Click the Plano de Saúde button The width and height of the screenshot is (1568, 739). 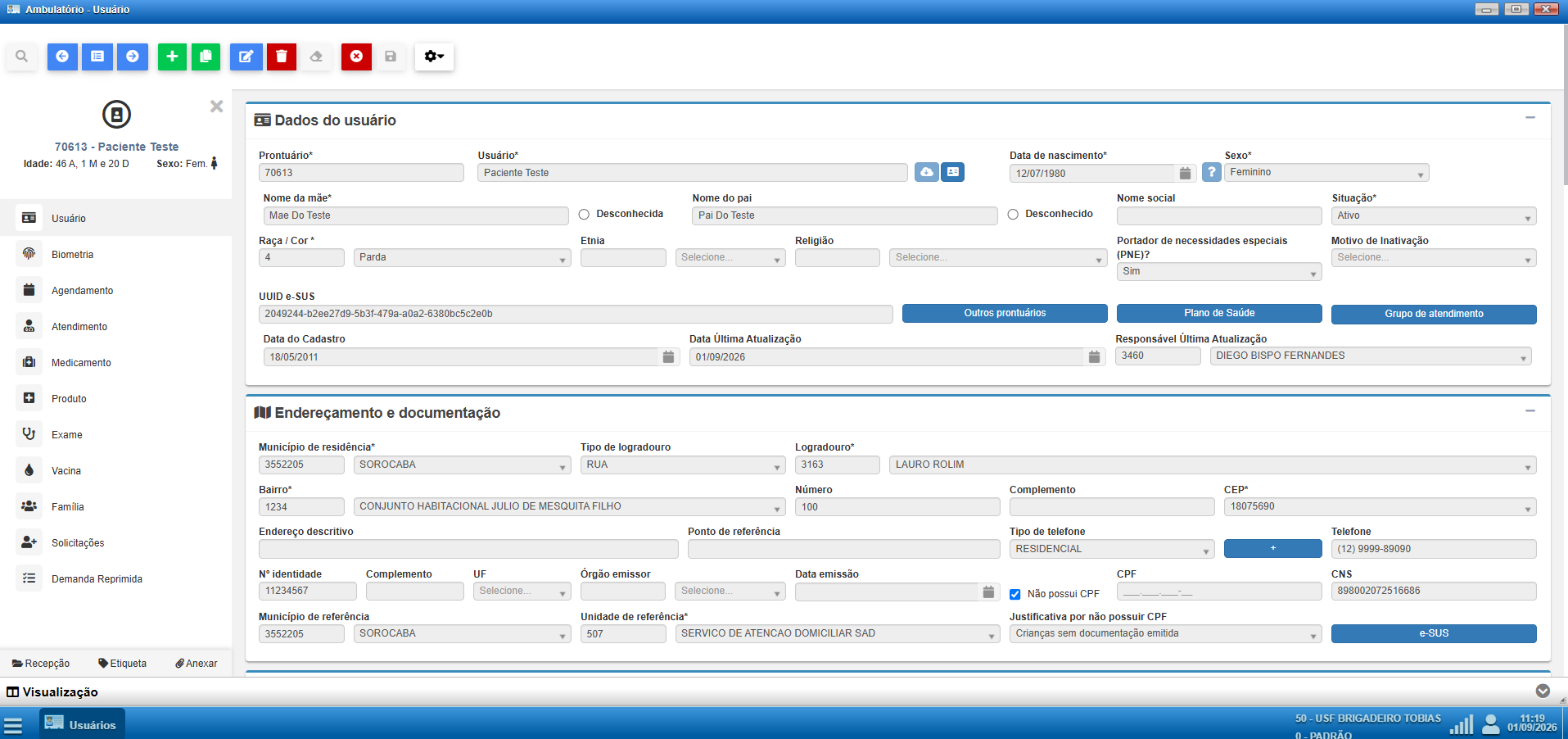(1219, 313)
